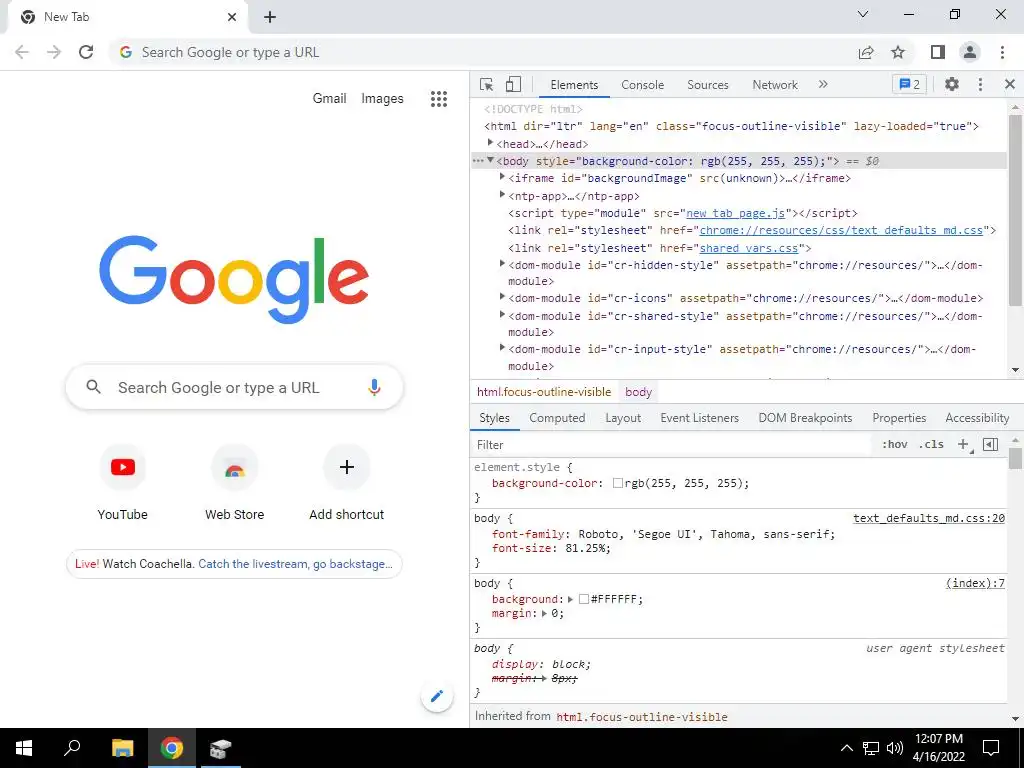Expand the background shorthand property triangle

(570, 599)
